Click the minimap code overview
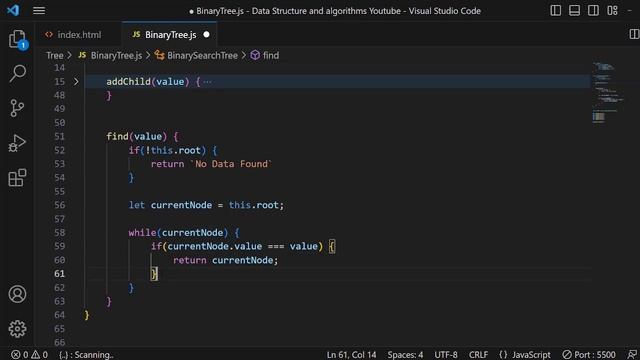Screen dimensions: 640x360 tap(607, 93)
